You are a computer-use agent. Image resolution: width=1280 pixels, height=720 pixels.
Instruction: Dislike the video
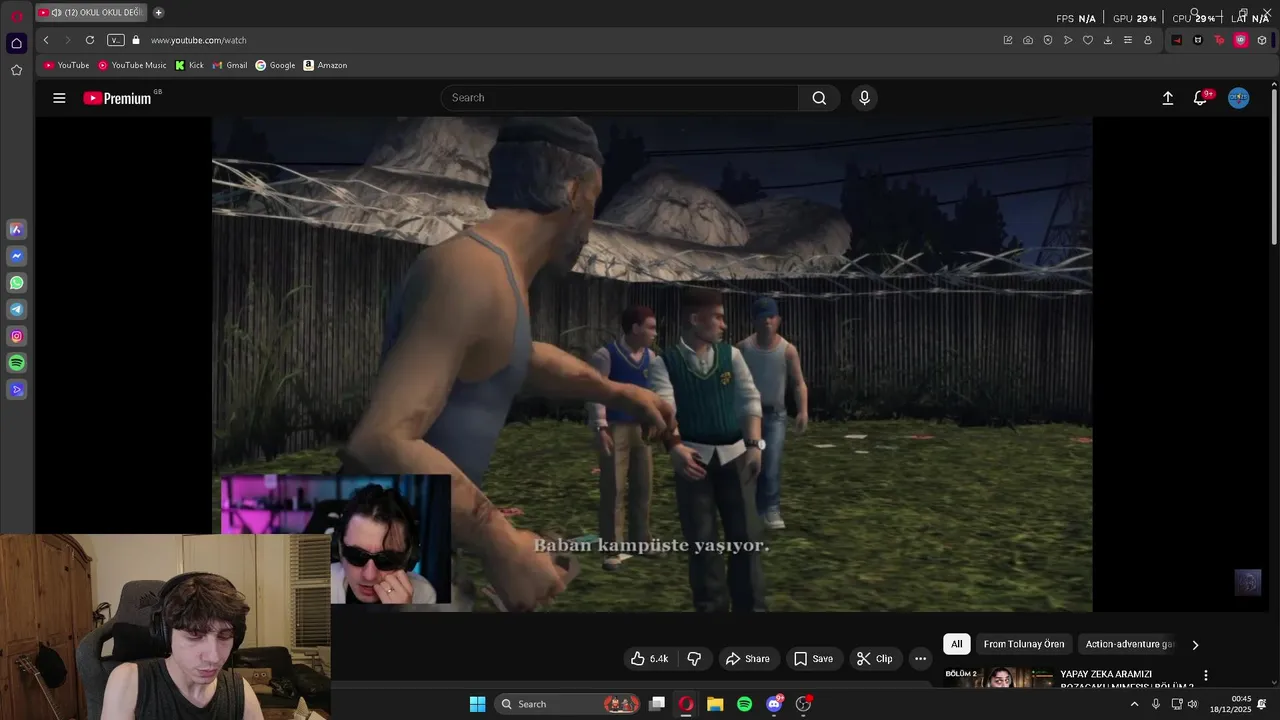tap(694, 659)
